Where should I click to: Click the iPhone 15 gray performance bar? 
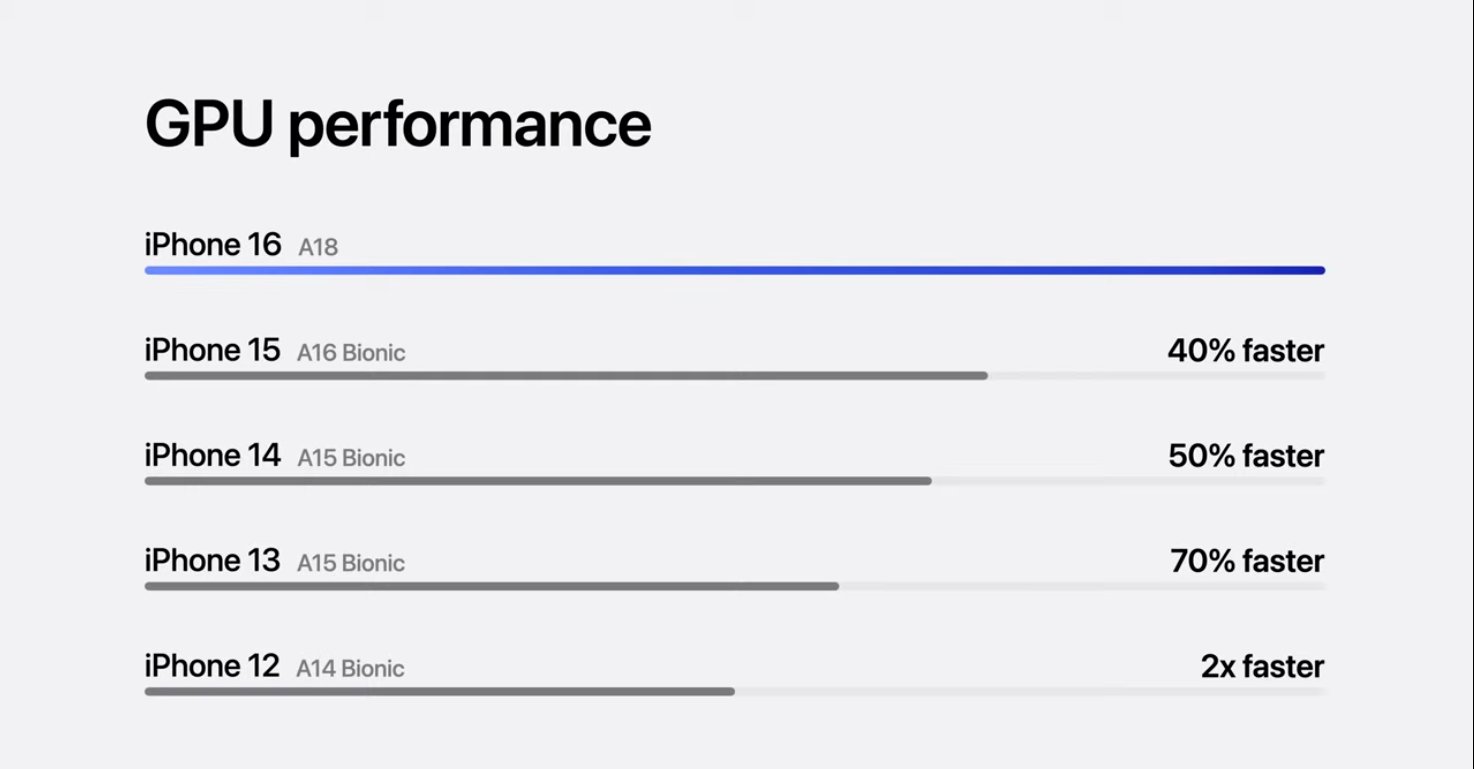point(566,376)
